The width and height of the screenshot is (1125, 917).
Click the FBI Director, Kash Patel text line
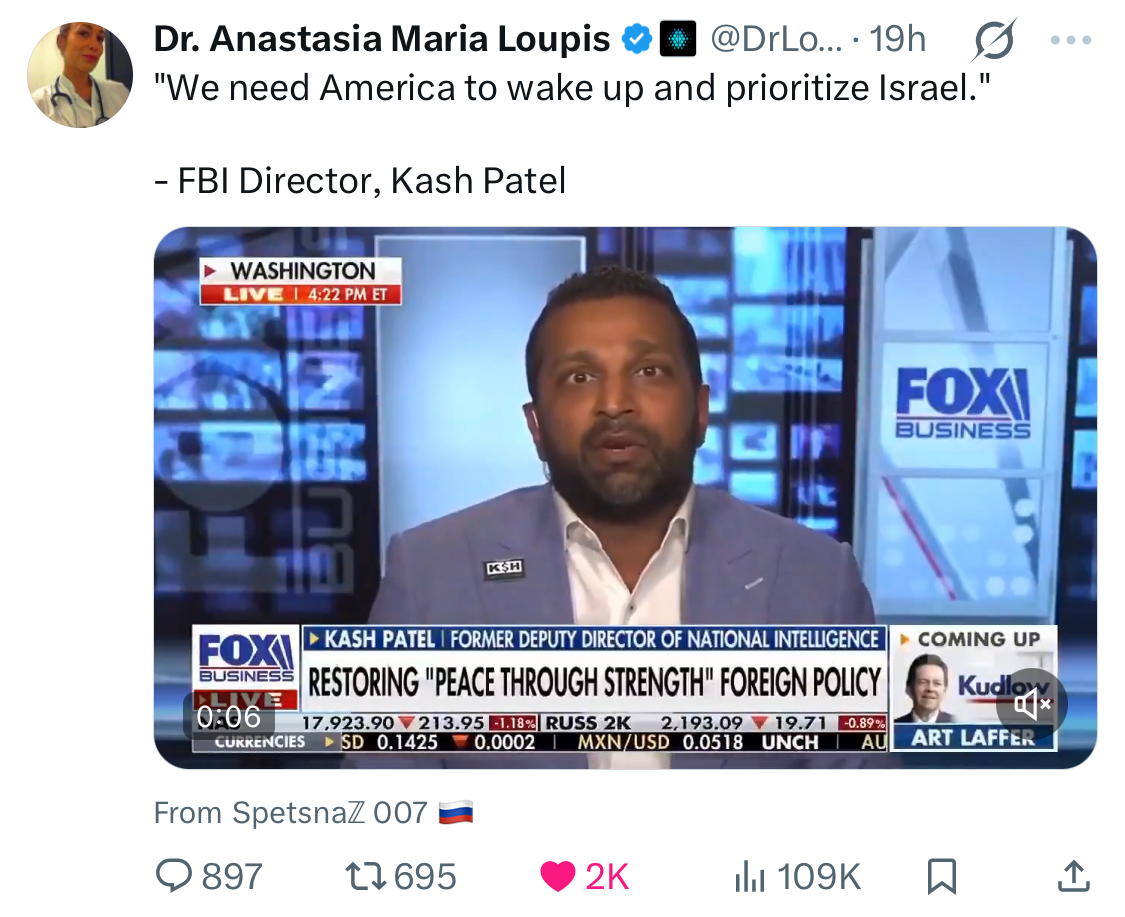(360, 180)
